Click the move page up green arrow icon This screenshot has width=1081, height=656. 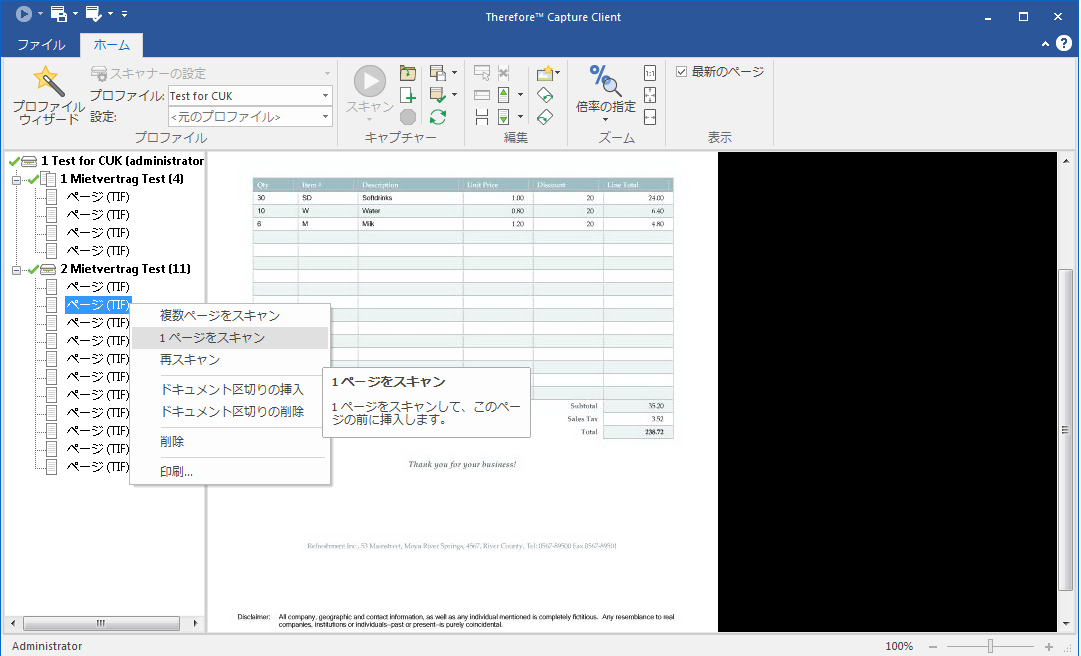504,95
